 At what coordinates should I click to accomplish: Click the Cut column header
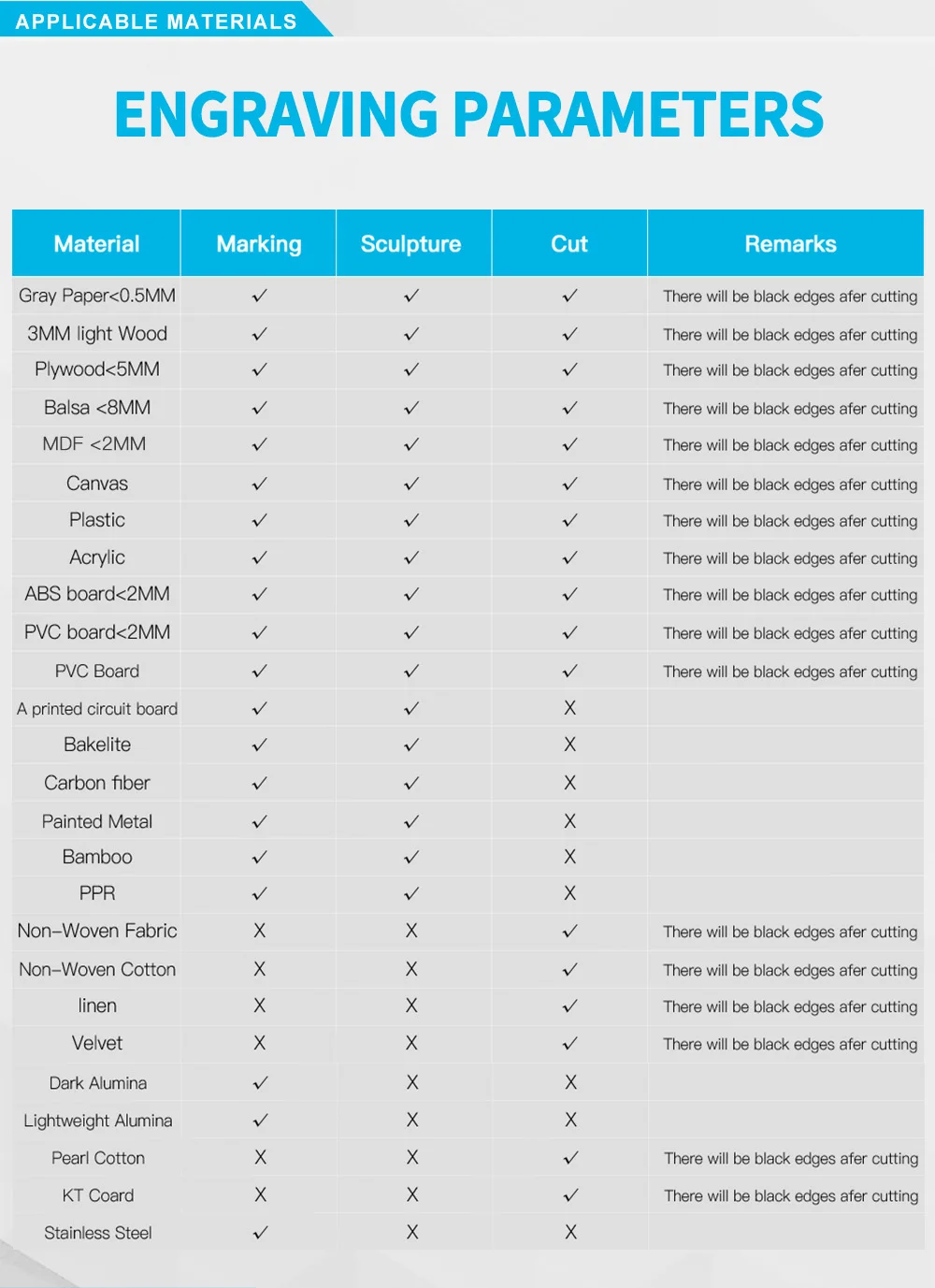(x=569, y=244)
